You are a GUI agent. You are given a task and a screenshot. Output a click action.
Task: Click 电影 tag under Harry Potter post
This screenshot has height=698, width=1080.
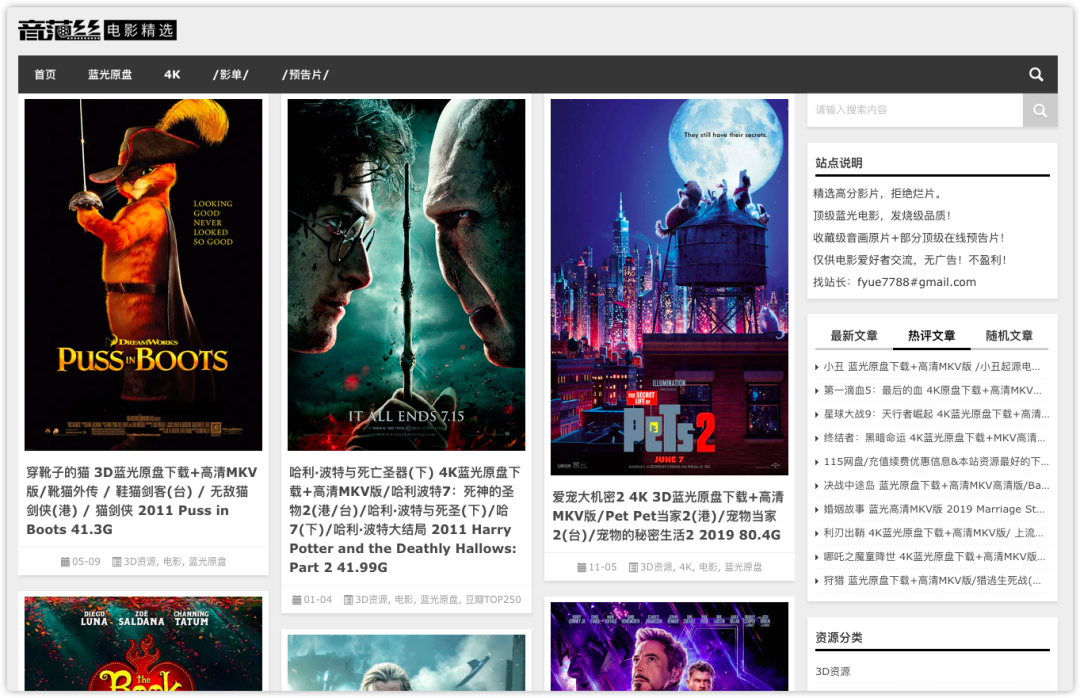pos(404,599)
